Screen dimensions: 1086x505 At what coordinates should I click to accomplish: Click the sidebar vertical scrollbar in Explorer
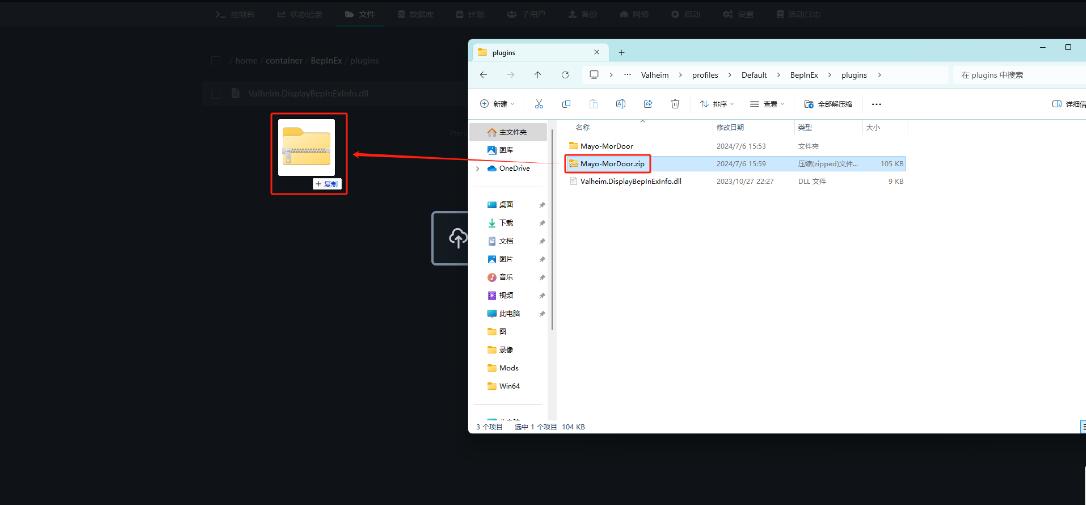point(552,229)
